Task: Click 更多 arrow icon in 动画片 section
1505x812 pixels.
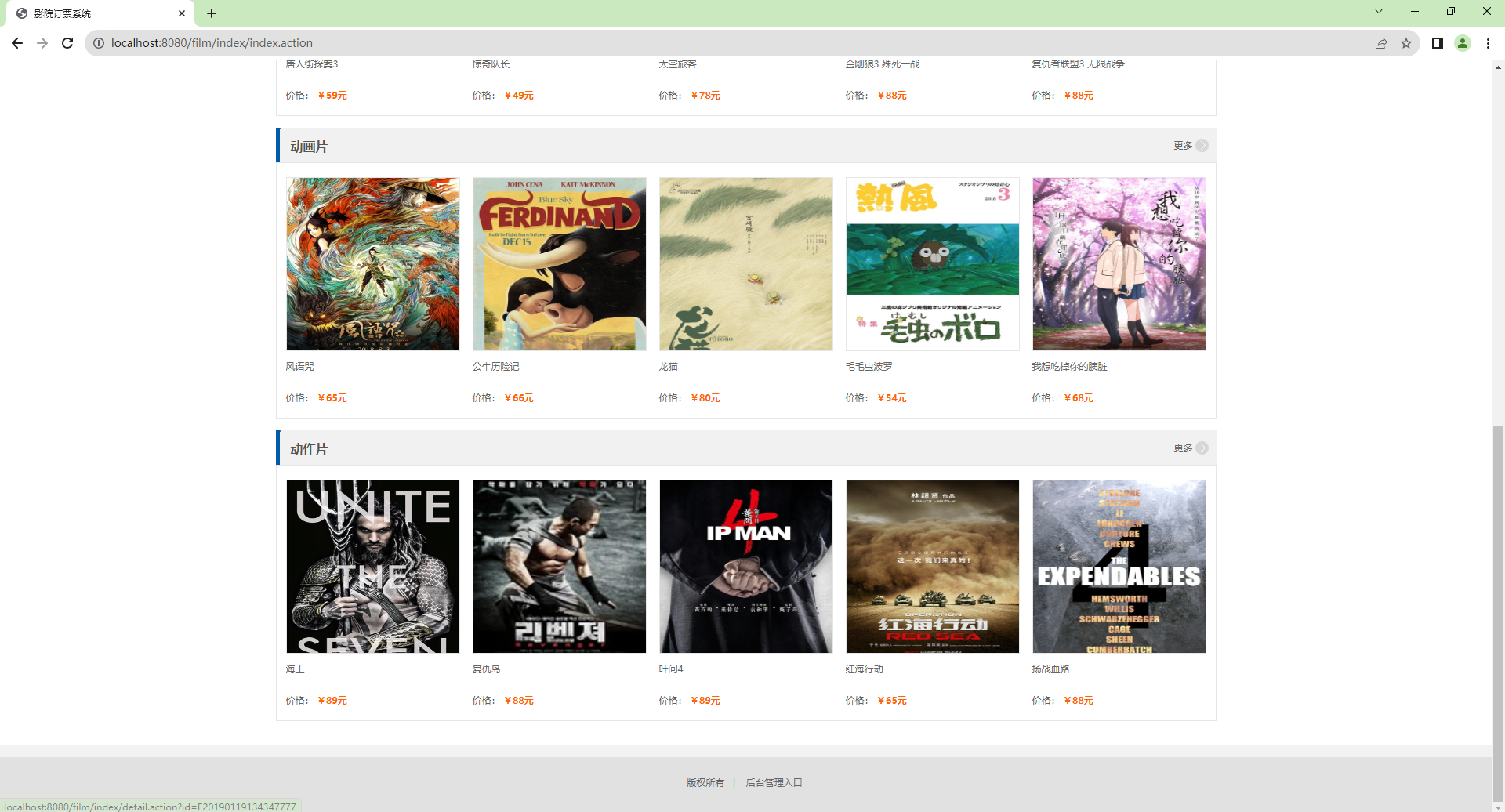Action: (x=1202, y=146)
